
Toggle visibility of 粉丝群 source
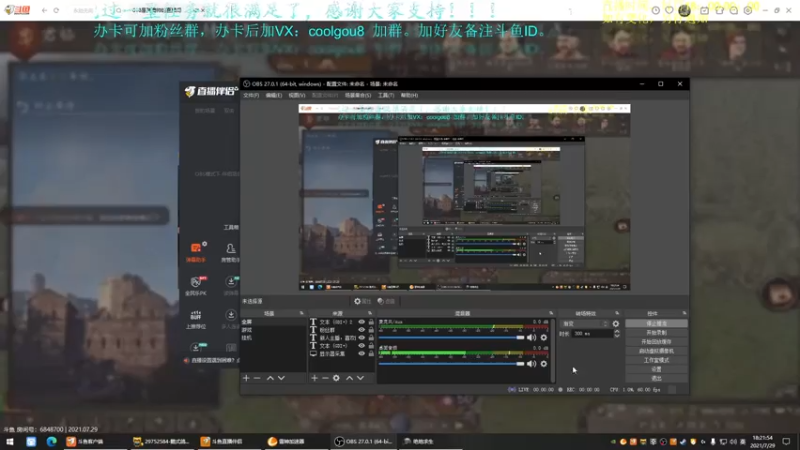[362, 330]
